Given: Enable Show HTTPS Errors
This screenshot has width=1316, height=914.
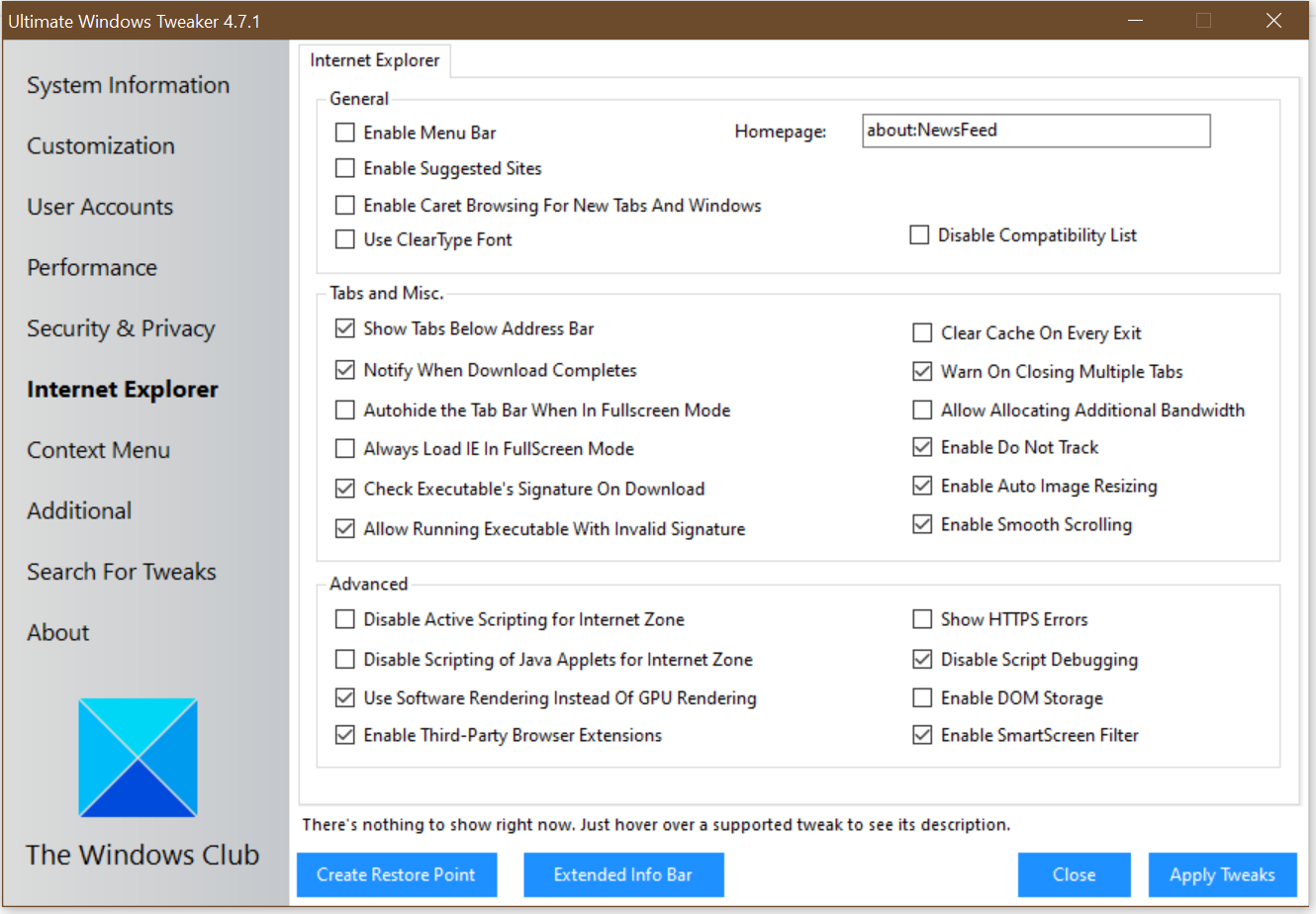Looking at the screenshot, I should (922, 619).
